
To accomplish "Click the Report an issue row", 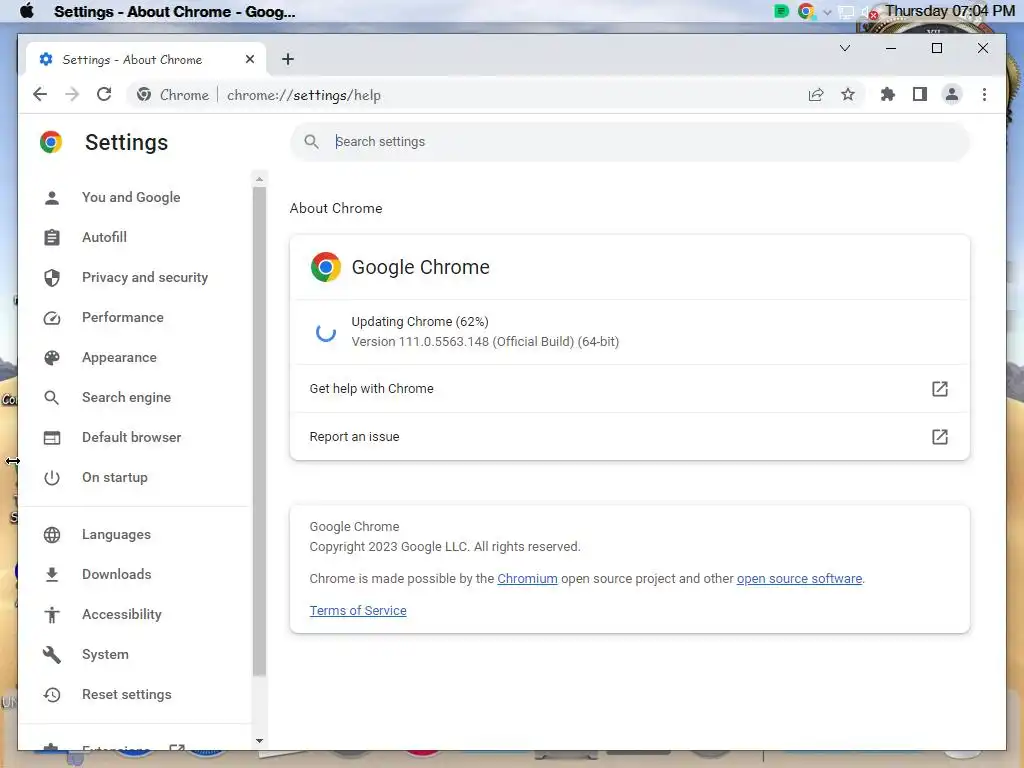I will [x=630, y=437].
